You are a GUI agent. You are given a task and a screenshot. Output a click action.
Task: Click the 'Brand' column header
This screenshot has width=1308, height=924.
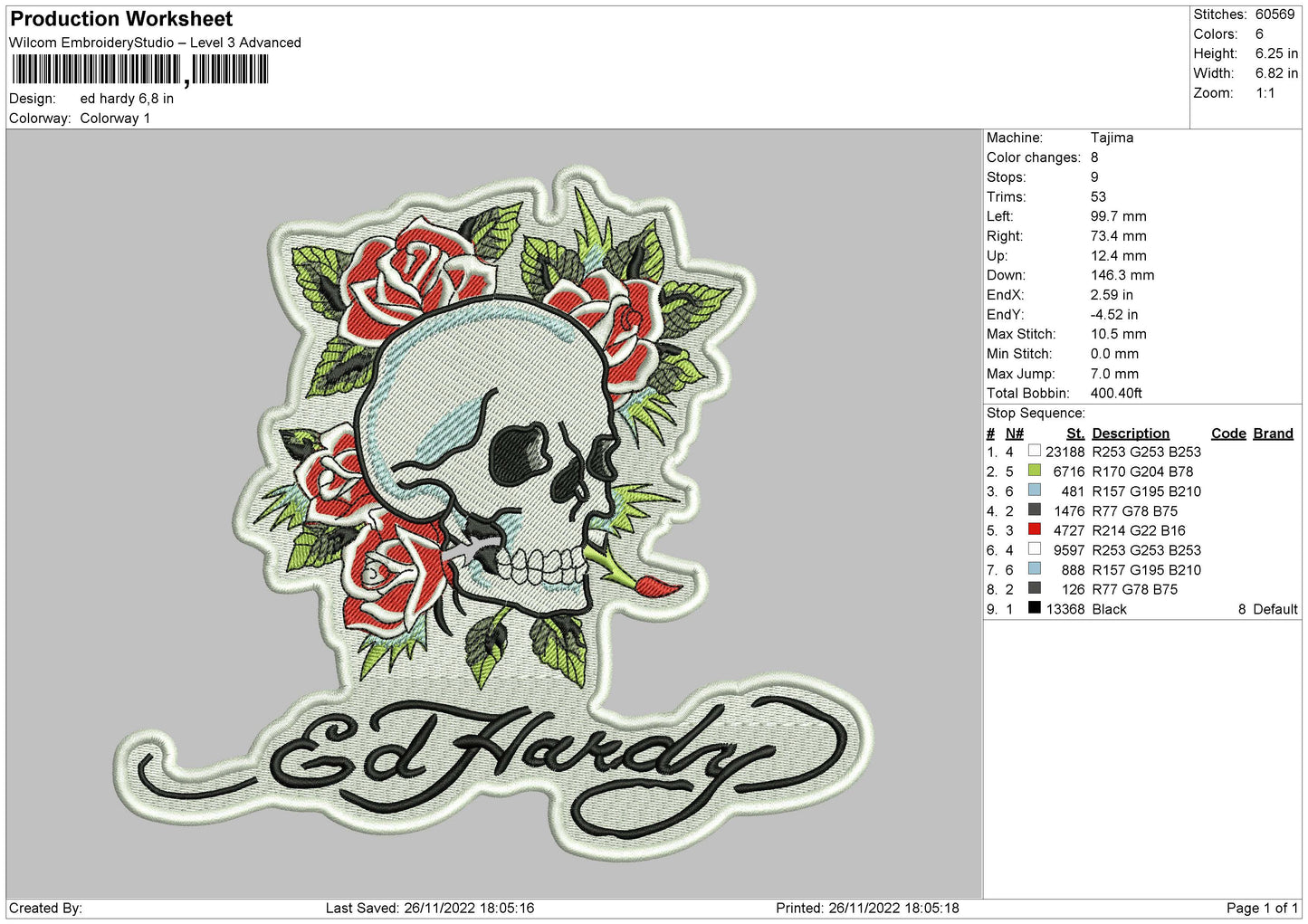1273,433
